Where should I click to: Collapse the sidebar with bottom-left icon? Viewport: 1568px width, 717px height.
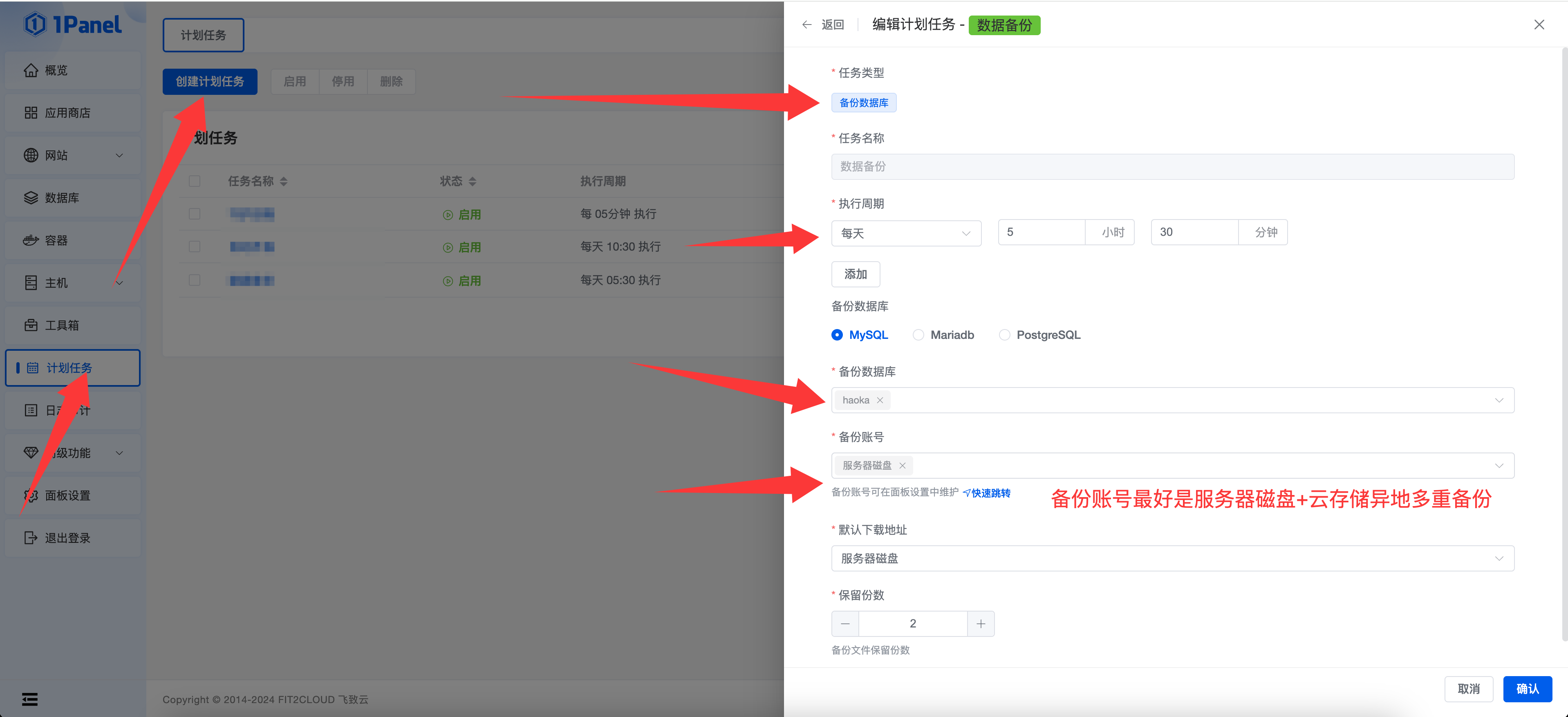[29, 699]
